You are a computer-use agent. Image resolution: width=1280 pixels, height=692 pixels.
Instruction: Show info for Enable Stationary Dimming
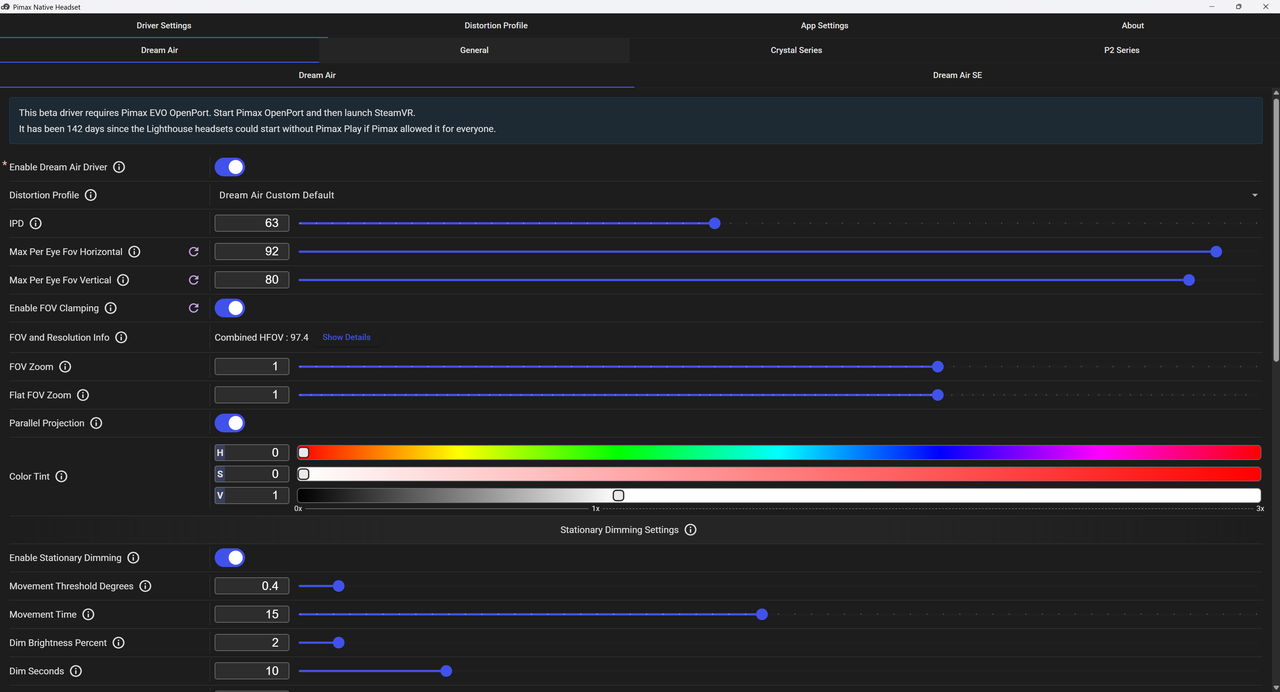133,558
